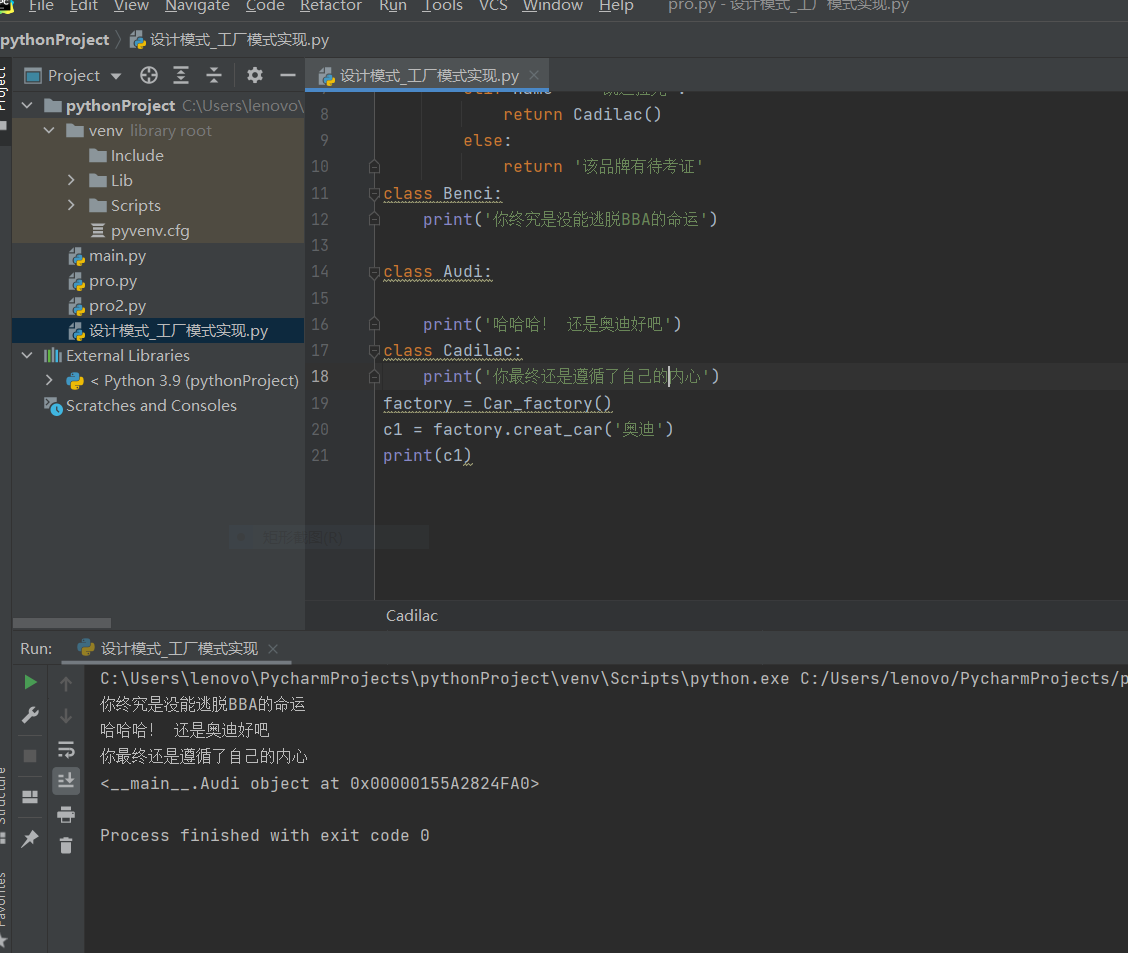Click Expand All in the Project toolbar

(x=181, y=75)
